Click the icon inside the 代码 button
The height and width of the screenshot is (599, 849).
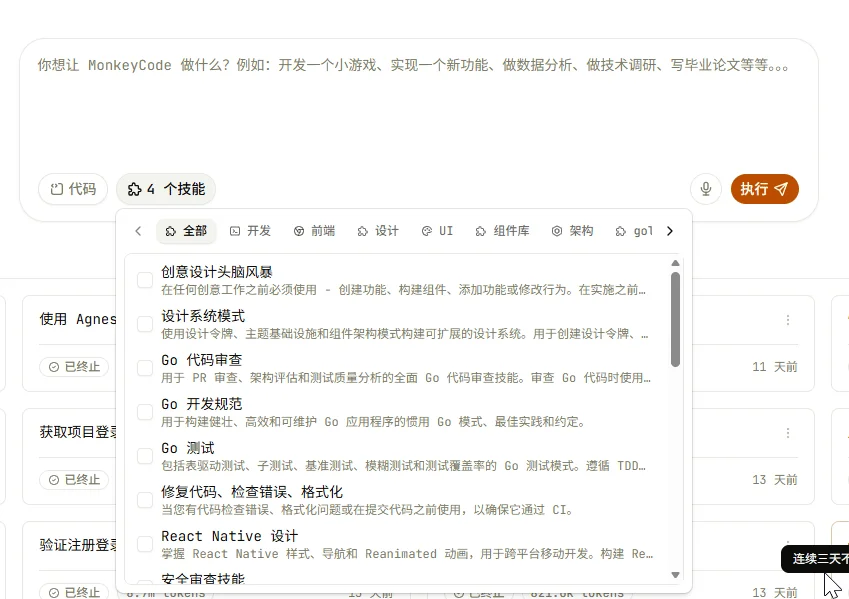pos(56,189)
